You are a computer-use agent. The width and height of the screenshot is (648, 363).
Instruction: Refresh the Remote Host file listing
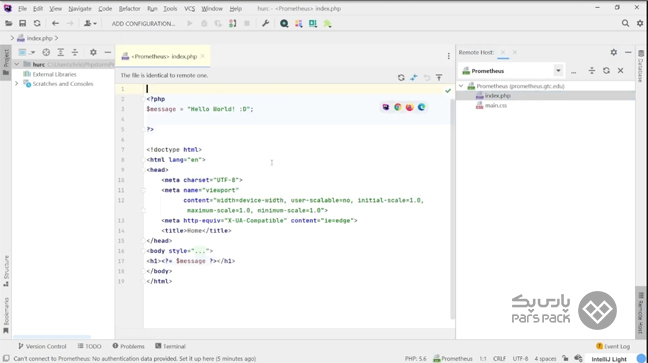click(x=606, y=71)
